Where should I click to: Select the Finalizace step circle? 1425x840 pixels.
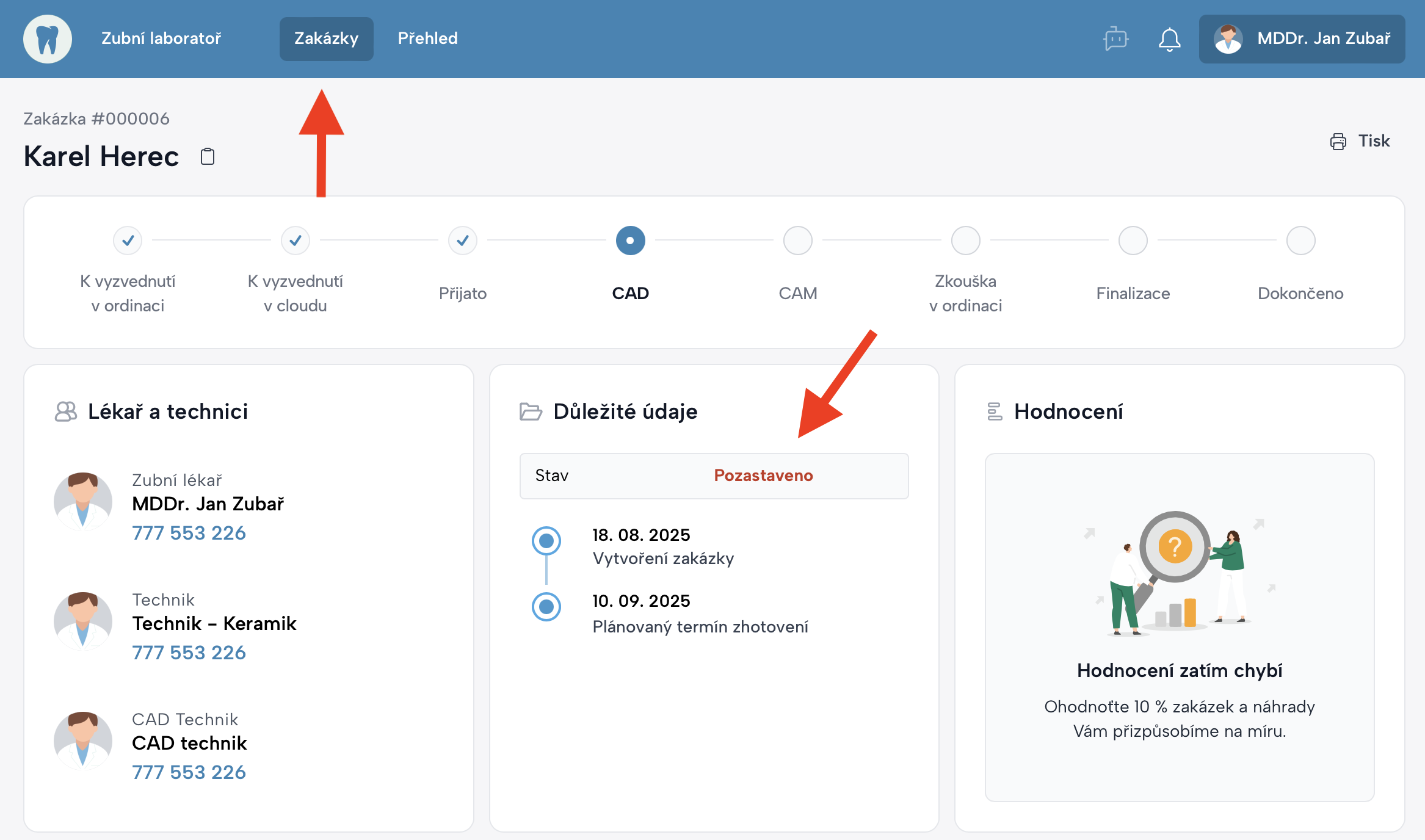point(1133,241)
